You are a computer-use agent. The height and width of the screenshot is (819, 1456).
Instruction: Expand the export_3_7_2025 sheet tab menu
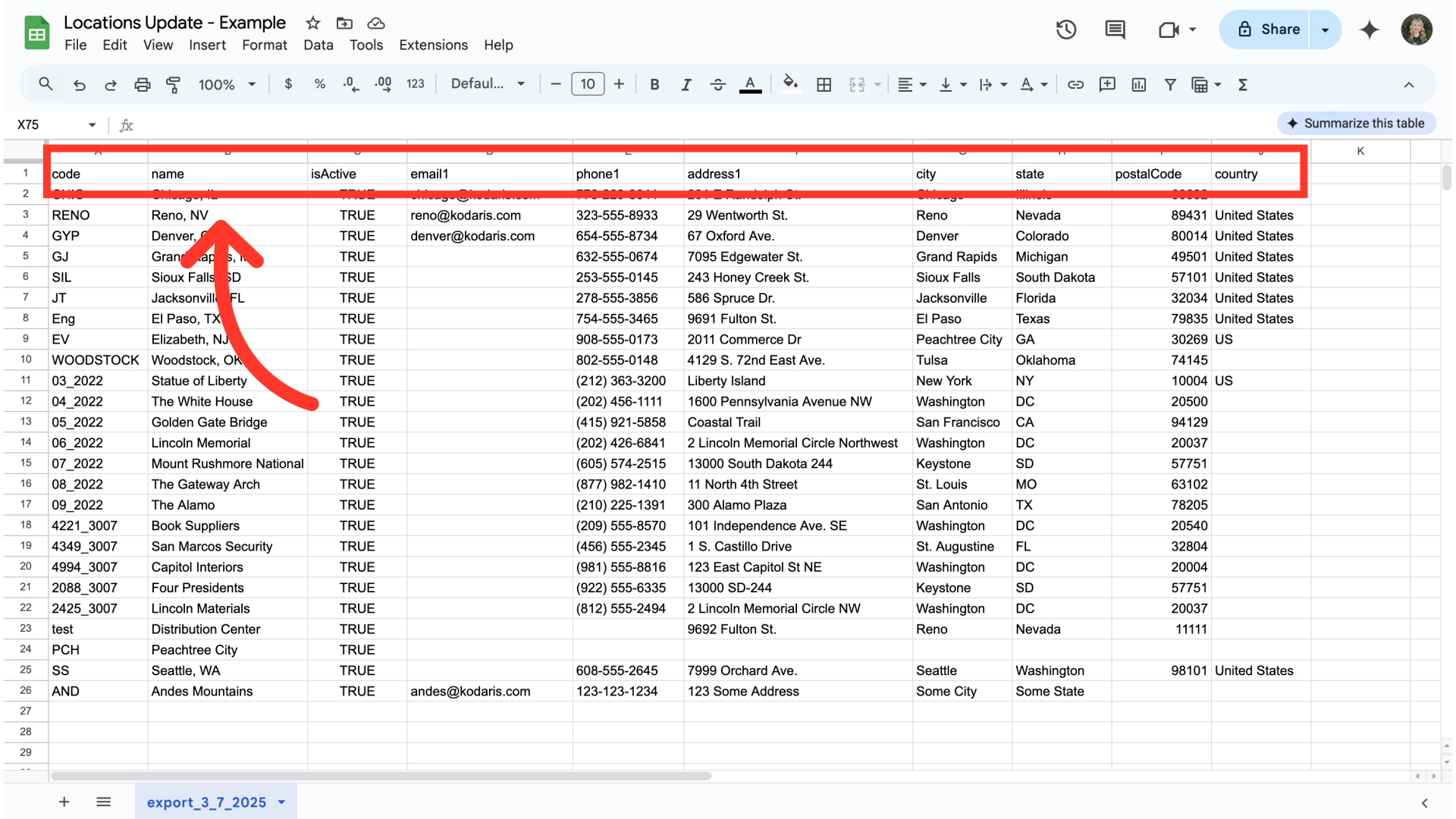[x=282, y=802]
